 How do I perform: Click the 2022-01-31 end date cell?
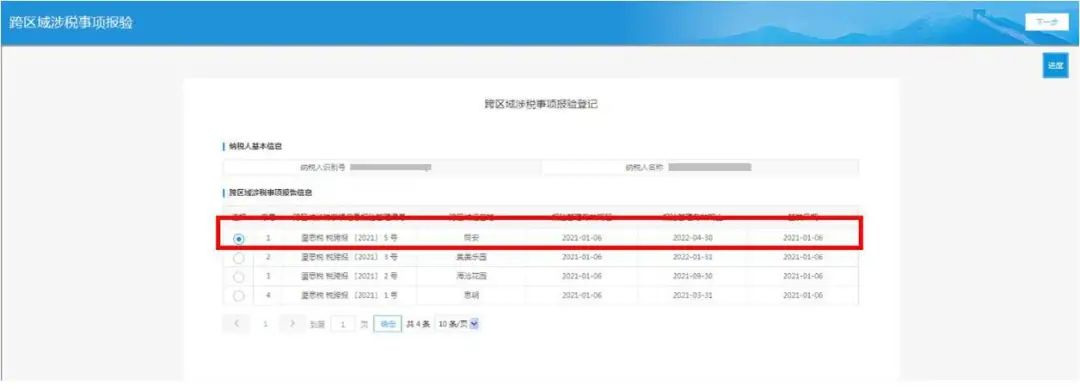click(x=691, y=257)
